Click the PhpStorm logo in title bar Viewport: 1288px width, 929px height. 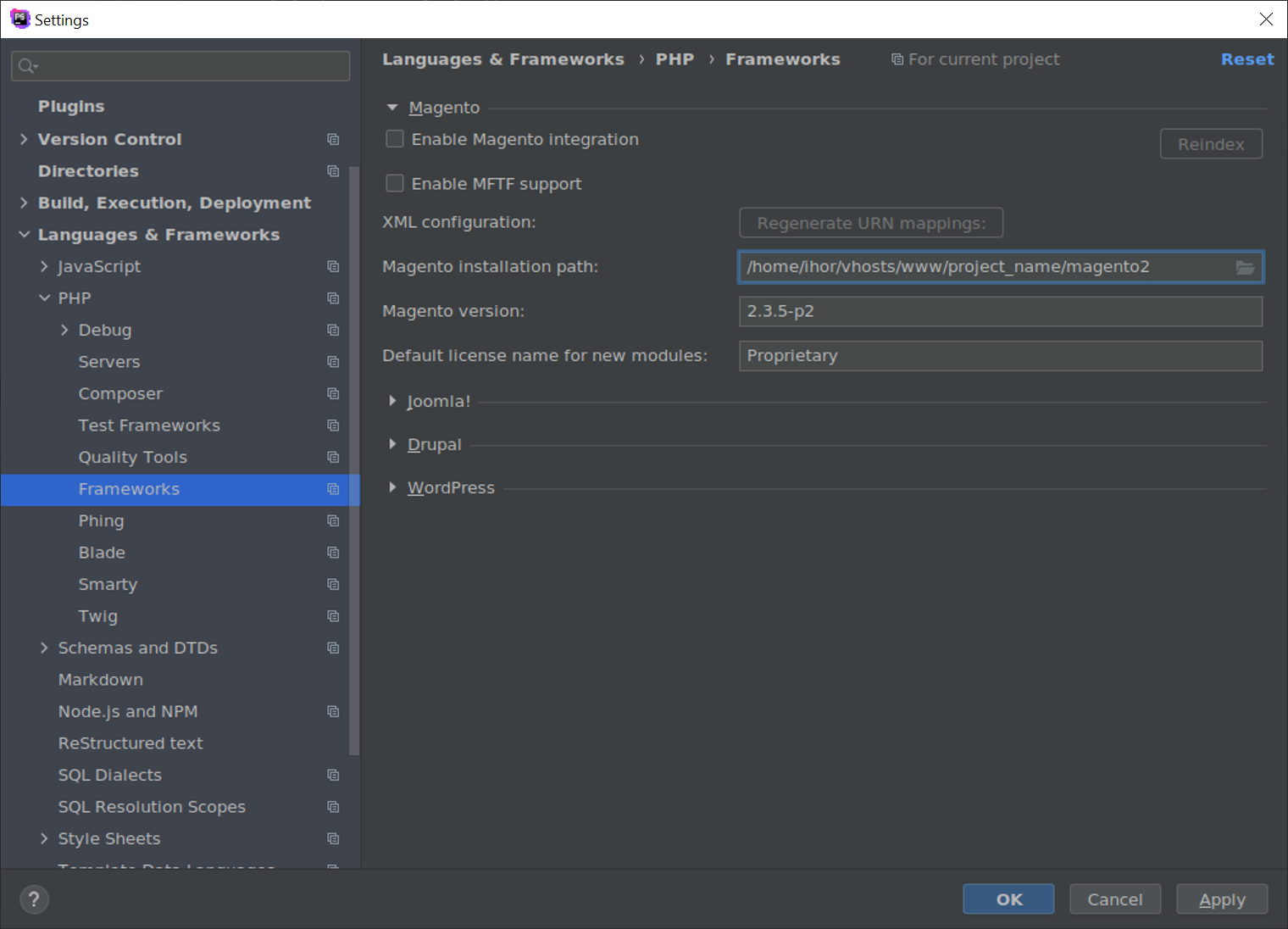(x=19, y=19)
